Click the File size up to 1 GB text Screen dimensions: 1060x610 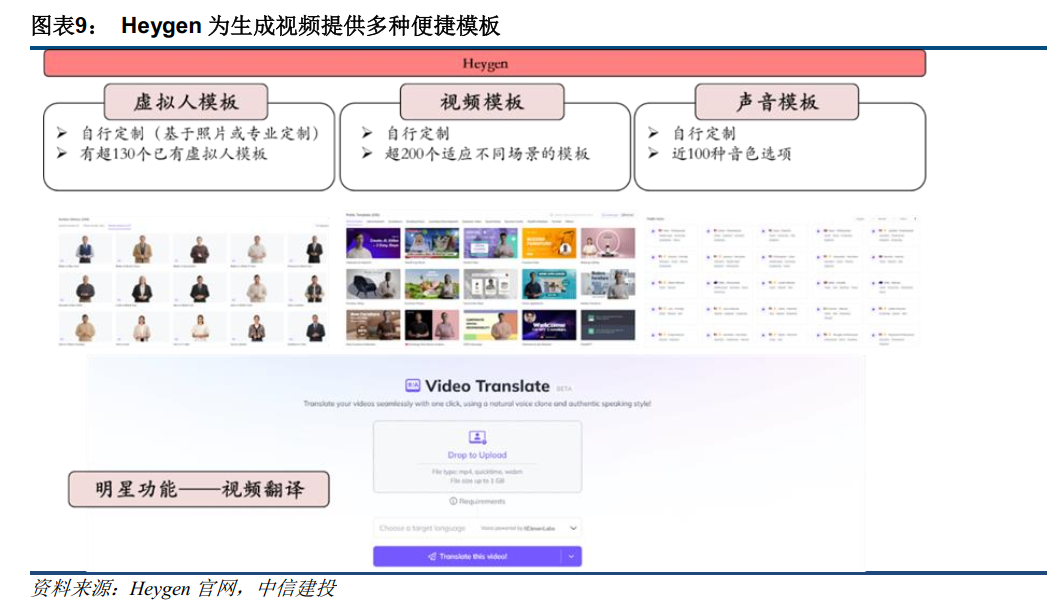(x=477, y=481)
